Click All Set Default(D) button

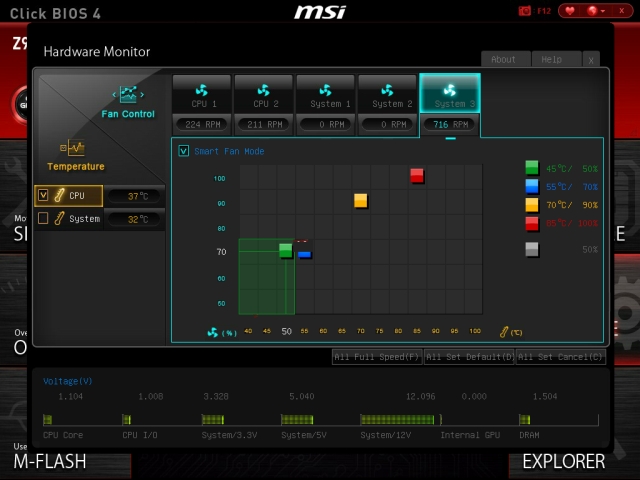coord(469,357)
